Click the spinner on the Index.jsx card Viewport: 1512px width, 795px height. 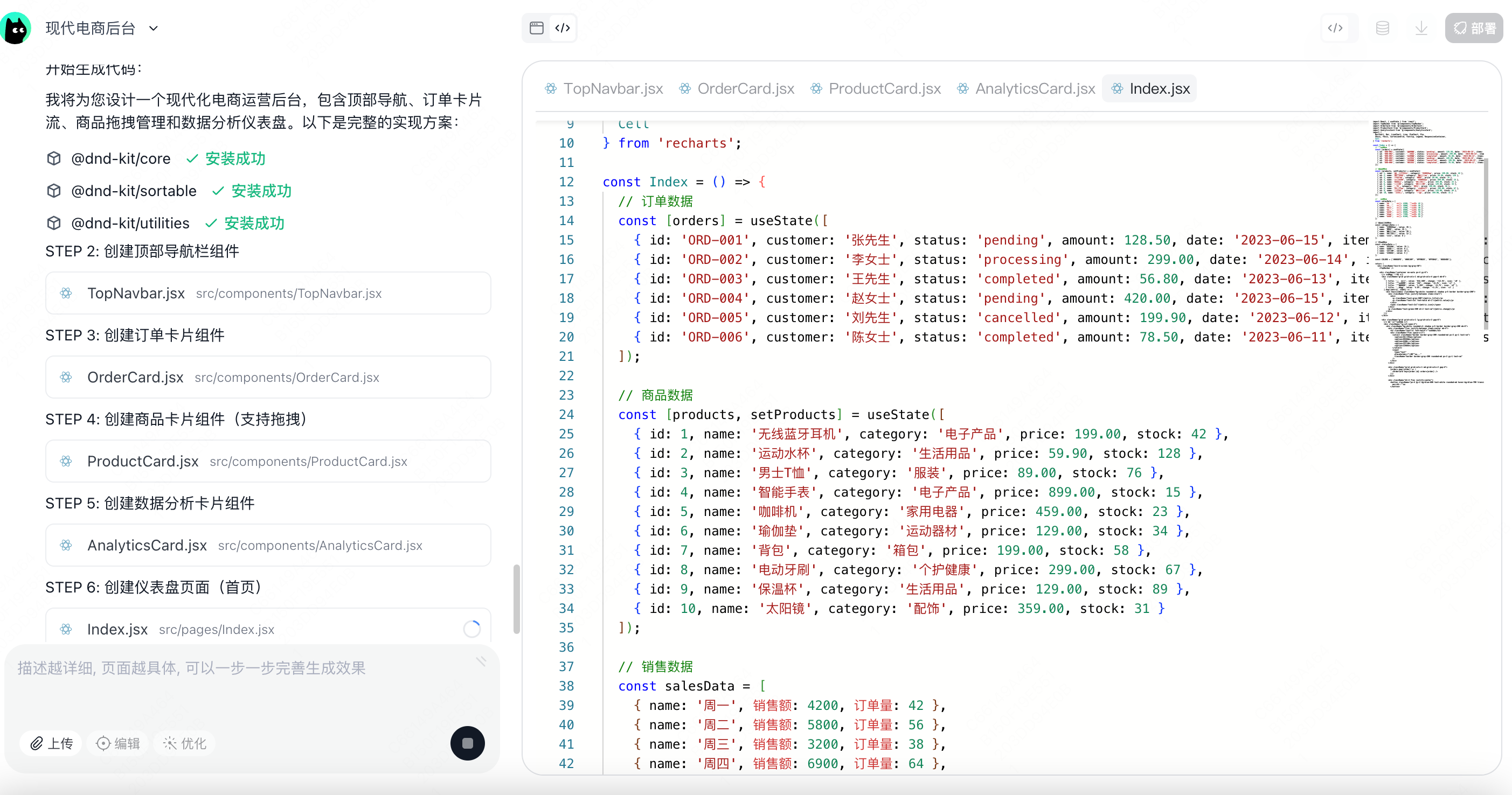point(471,629)
